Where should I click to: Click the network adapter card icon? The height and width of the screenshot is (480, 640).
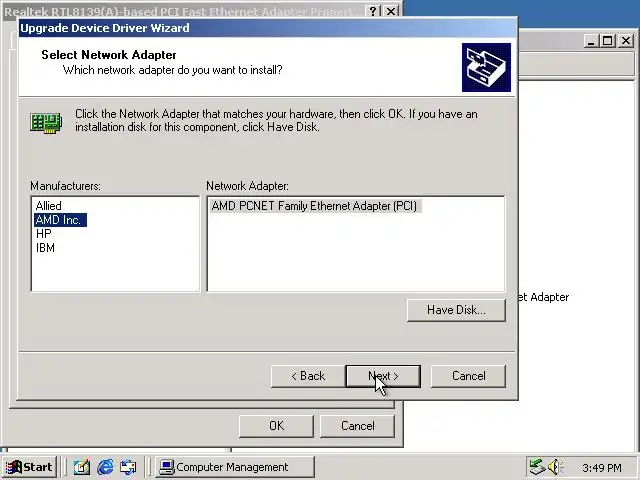[x=46, y=122]
